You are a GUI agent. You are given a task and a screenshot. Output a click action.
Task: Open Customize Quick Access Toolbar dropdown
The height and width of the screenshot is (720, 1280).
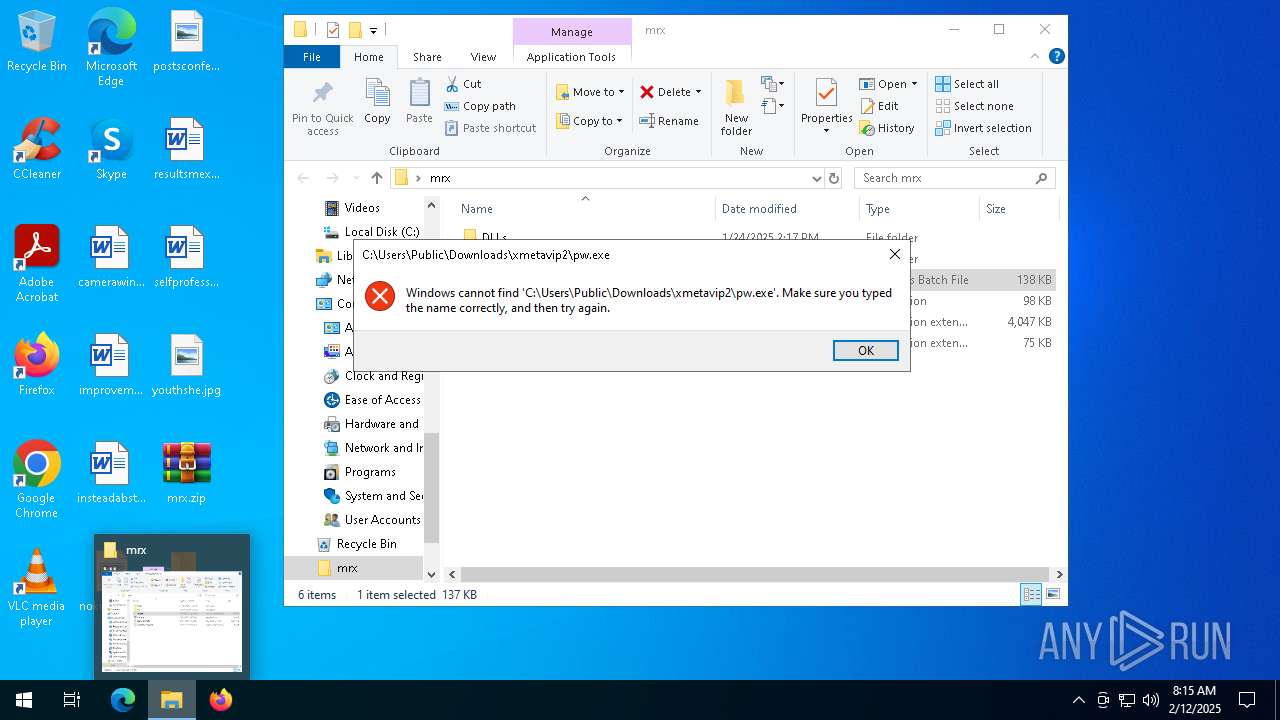(373, 31)
